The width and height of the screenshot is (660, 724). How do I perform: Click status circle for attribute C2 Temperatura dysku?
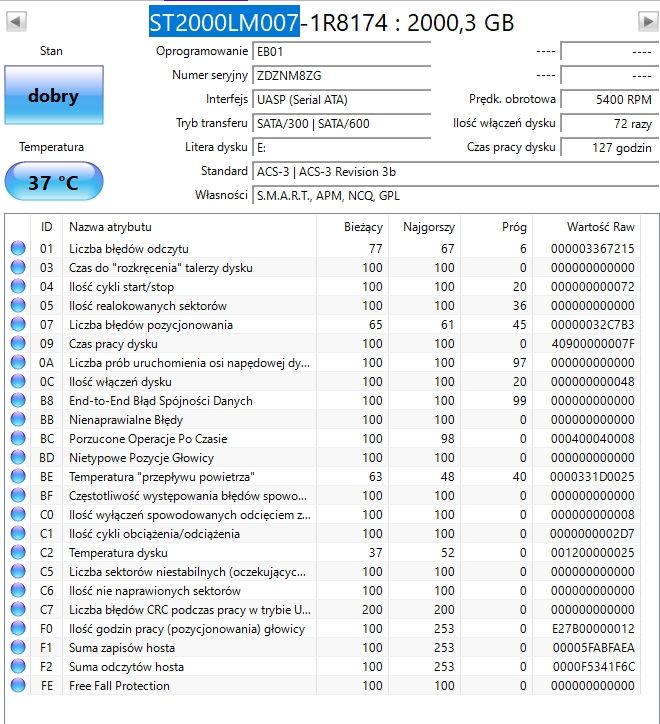(x=18, y=552)
